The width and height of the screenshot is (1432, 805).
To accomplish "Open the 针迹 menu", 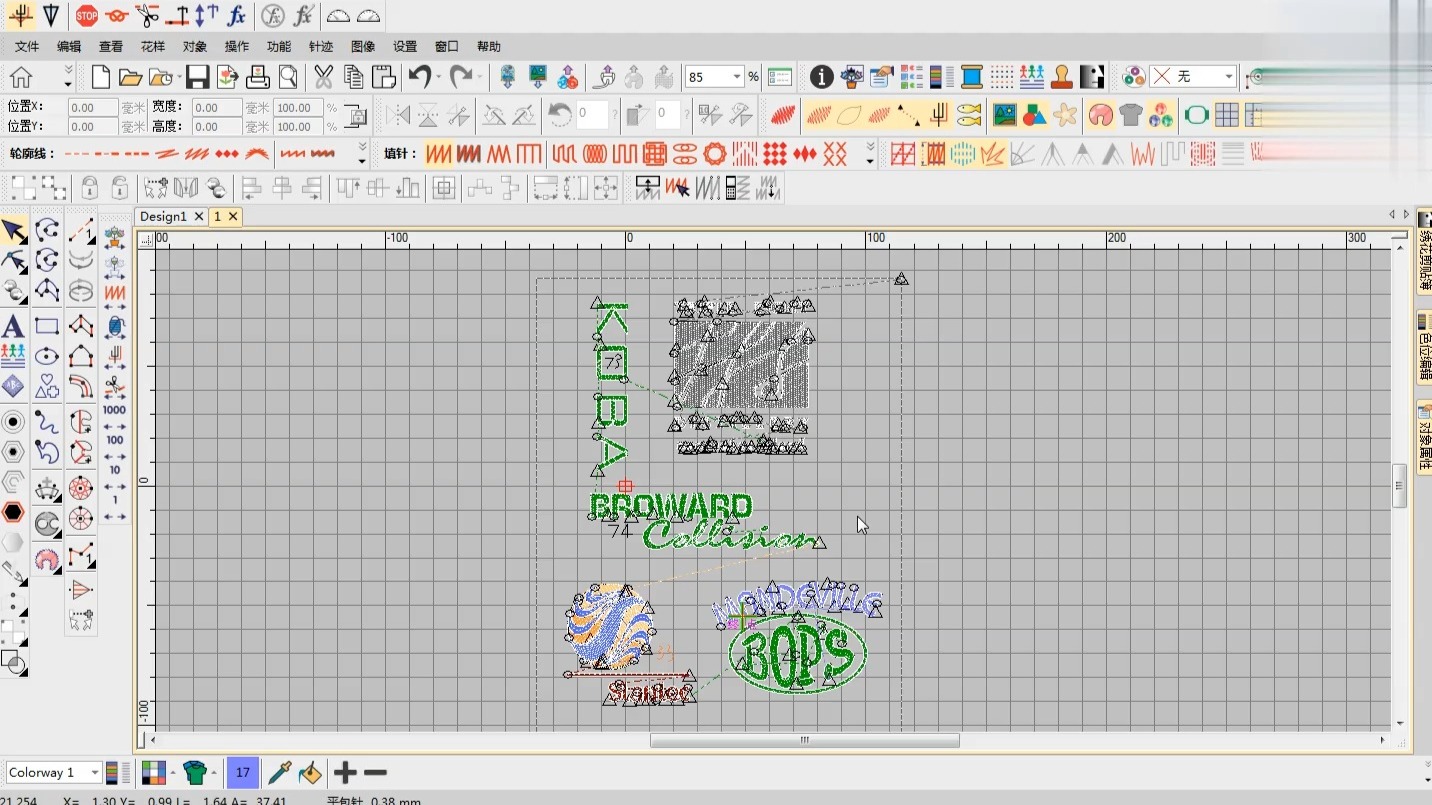I will coord(321,46).
